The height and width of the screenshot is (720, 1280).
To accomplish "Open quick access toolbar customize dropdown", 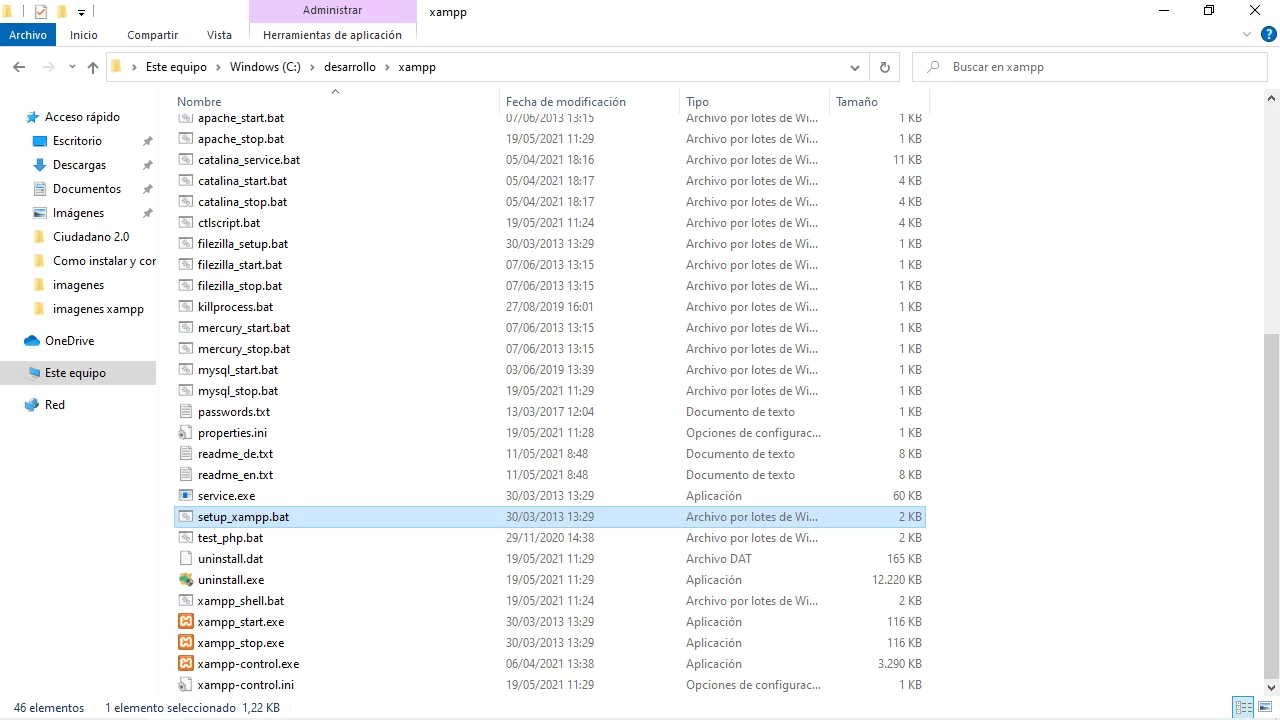I will click(x=81, y=12).
